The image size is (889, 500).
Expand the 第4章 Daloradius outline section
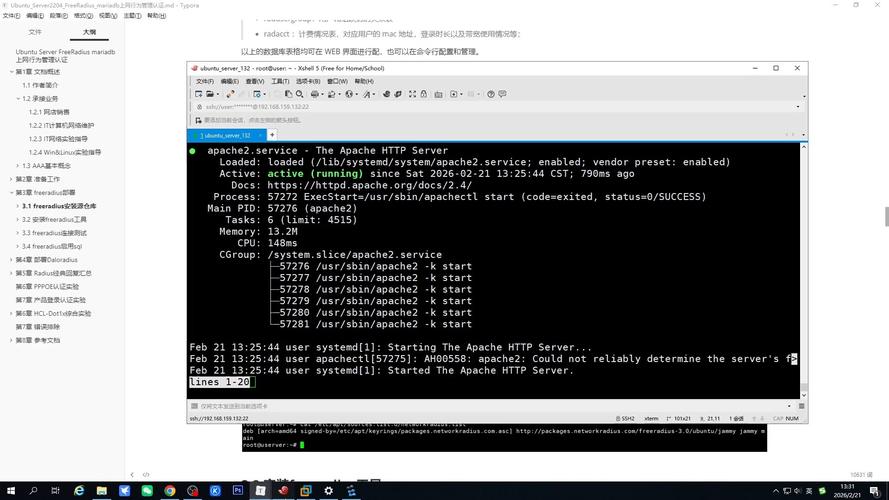click(11, 260)
